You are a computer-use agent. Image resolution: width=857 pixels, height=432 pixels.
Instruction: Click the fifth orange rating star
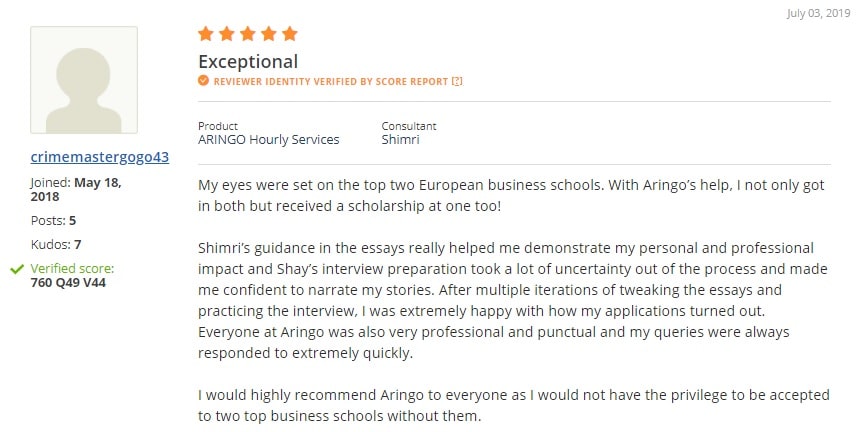coord(290,34)
